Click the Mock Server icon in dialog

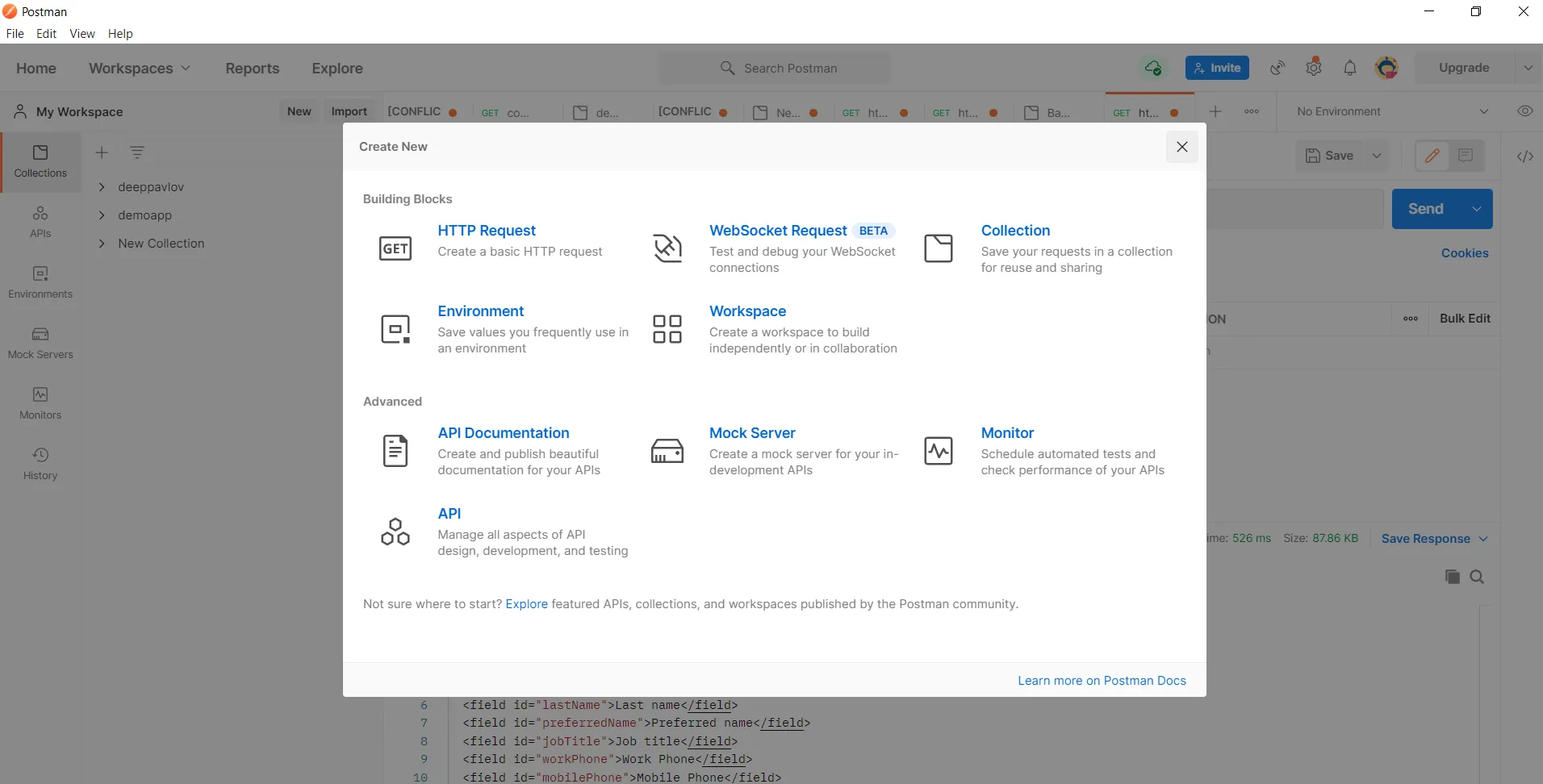coord(667,451)
